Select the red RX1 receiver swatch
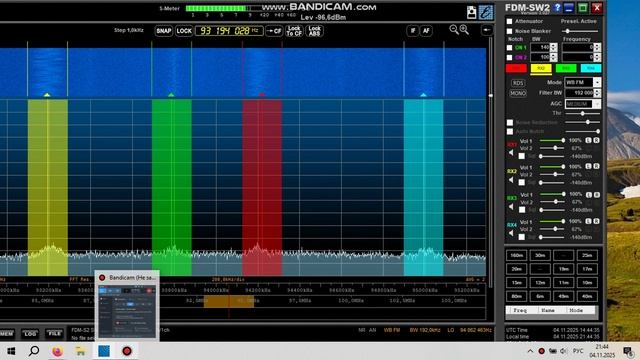 point(516,69)
